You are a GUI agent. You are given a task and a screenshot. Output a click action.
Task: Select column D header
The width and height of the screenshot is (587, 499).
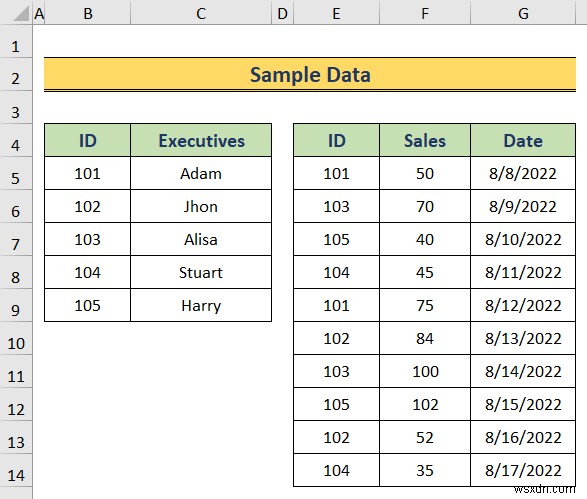point(283,14)
